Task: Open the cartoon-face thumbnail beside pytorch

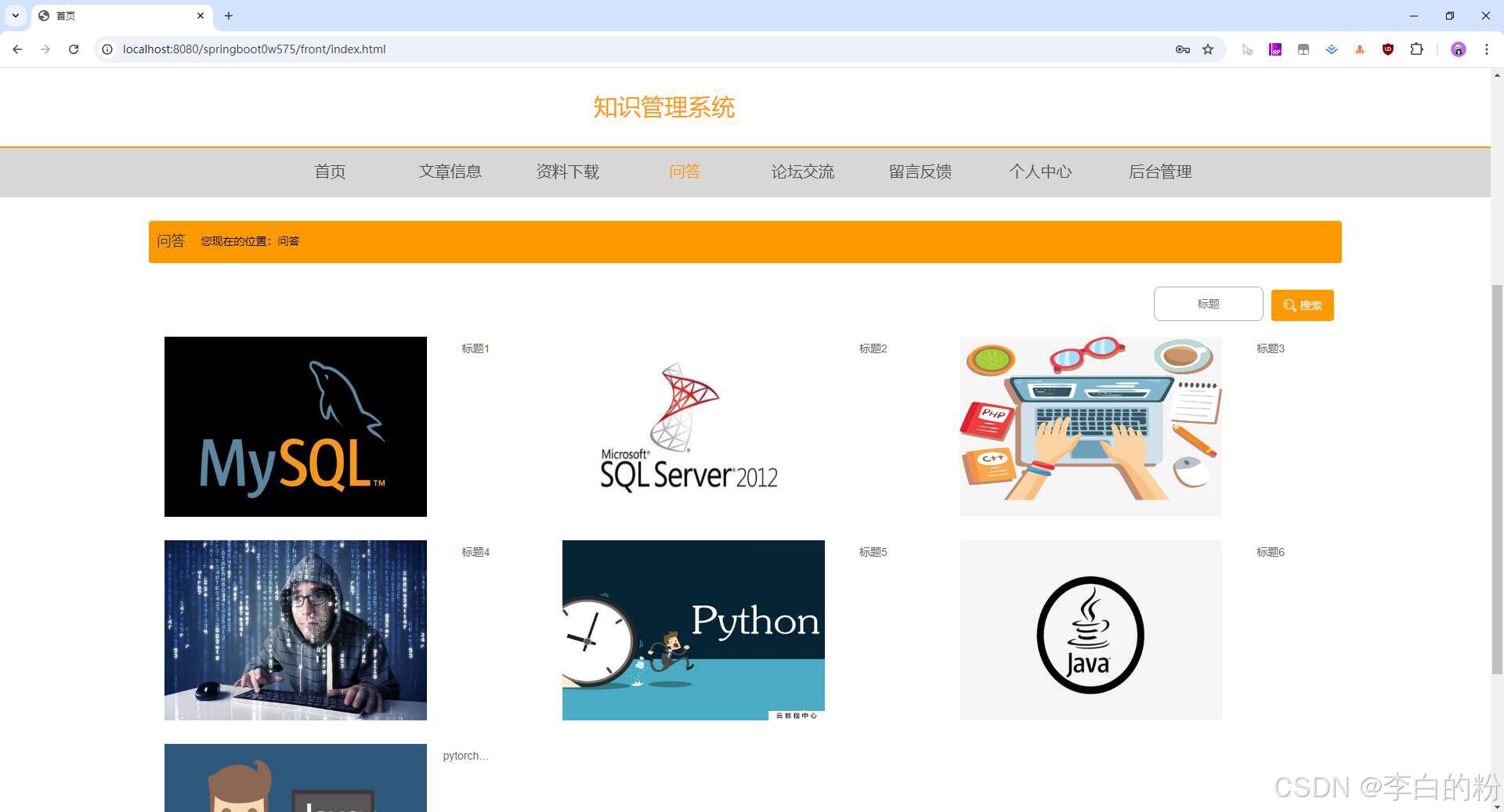Action: point(295,778)
